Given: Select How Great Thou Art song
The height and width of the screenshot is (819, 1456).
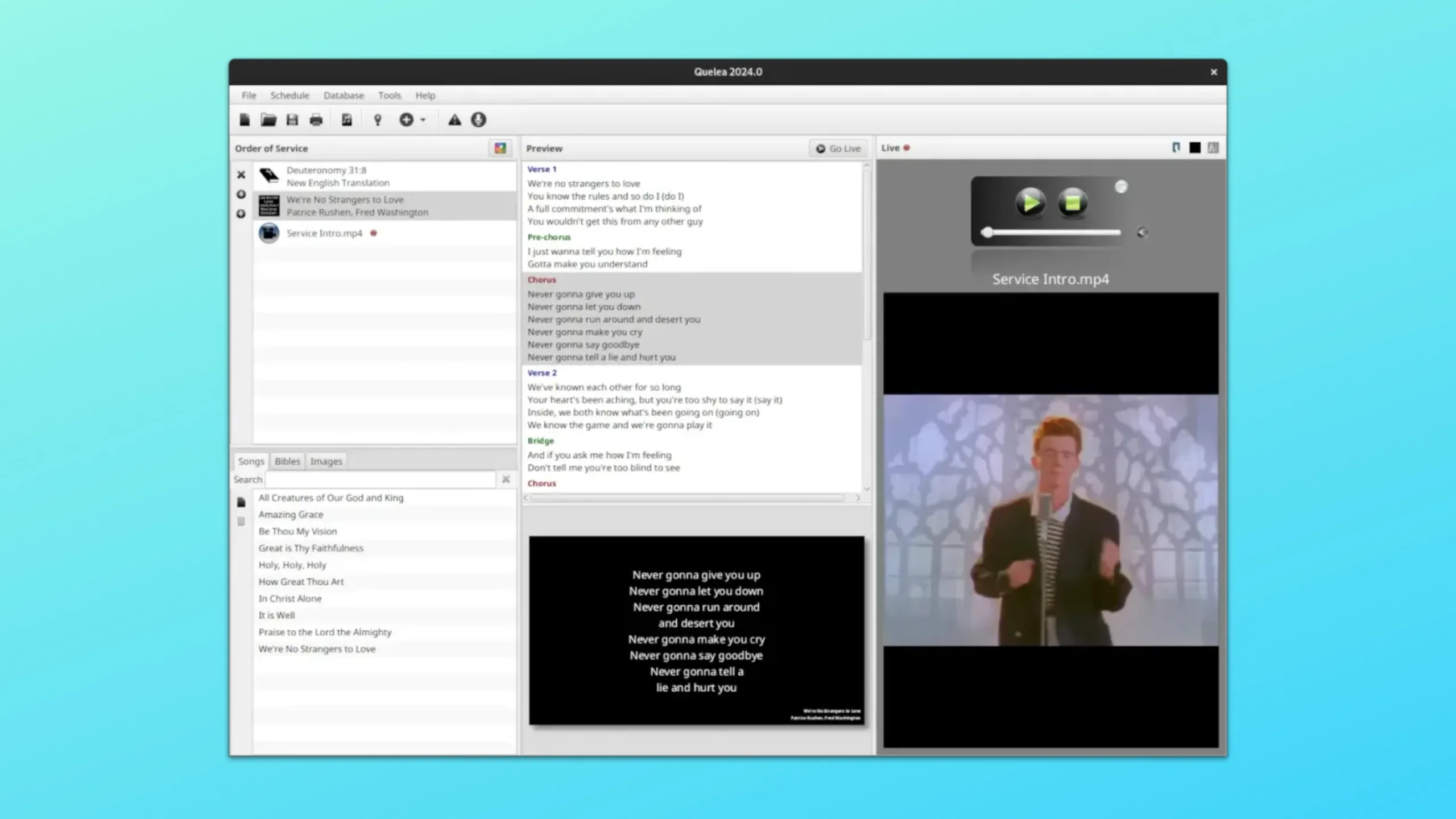Looking at the screenshot, I should [384, 582].
